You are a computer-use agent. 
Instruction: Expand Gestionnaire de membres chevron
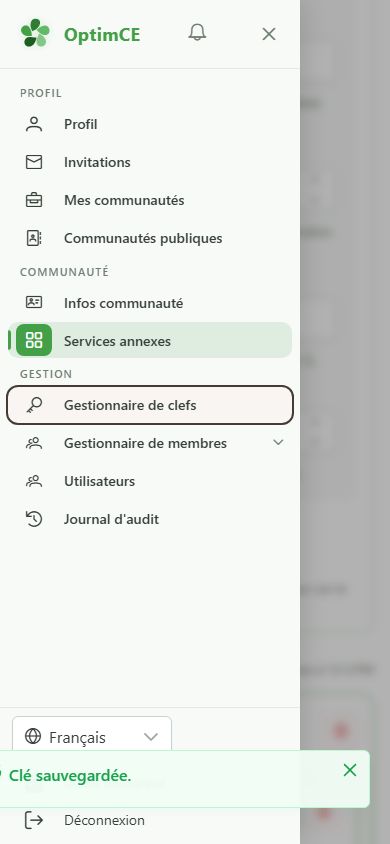pyautogui.click(x=278, y=442)
